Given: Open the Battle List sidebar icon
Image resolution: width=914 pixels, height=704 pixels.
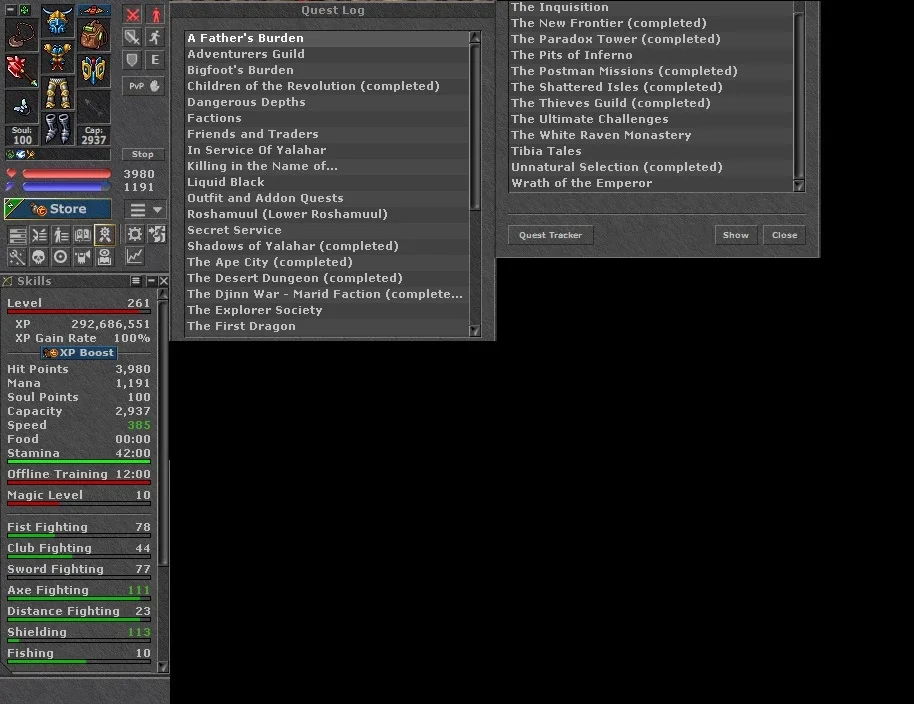Looking at the screenshot, I should click(39, 235).
